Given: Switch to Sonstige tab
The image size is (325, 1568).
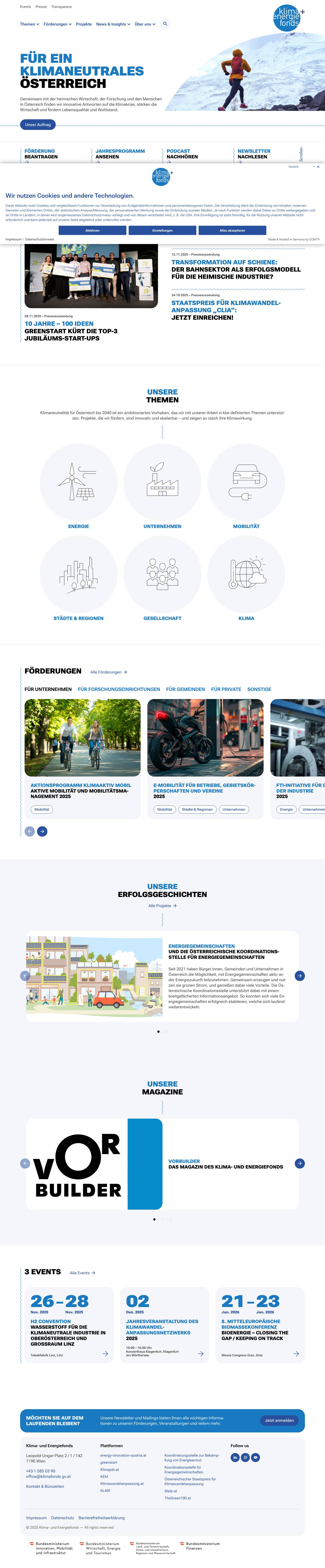Looking at the screenshot, I should coord(259,690).
